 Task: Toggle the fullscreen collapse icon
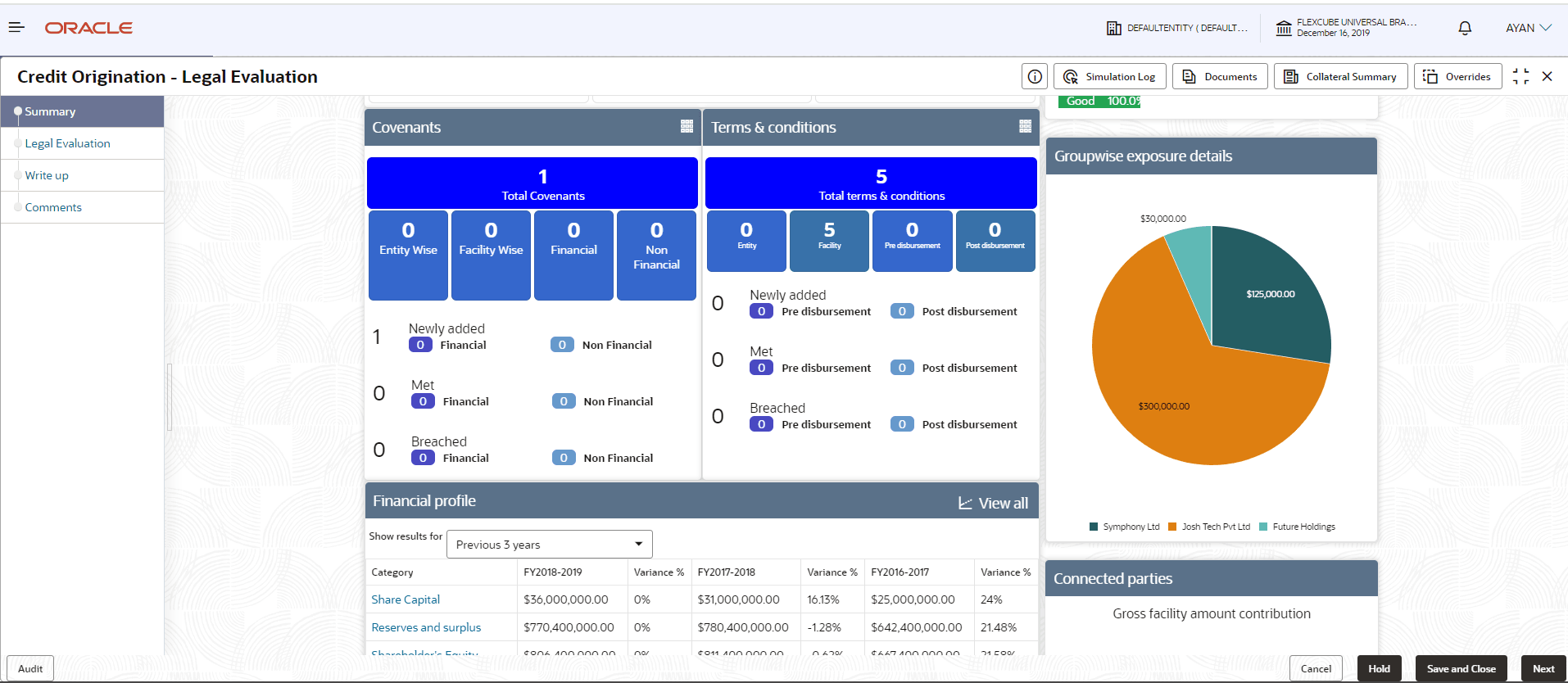(x=1520, y=76)
